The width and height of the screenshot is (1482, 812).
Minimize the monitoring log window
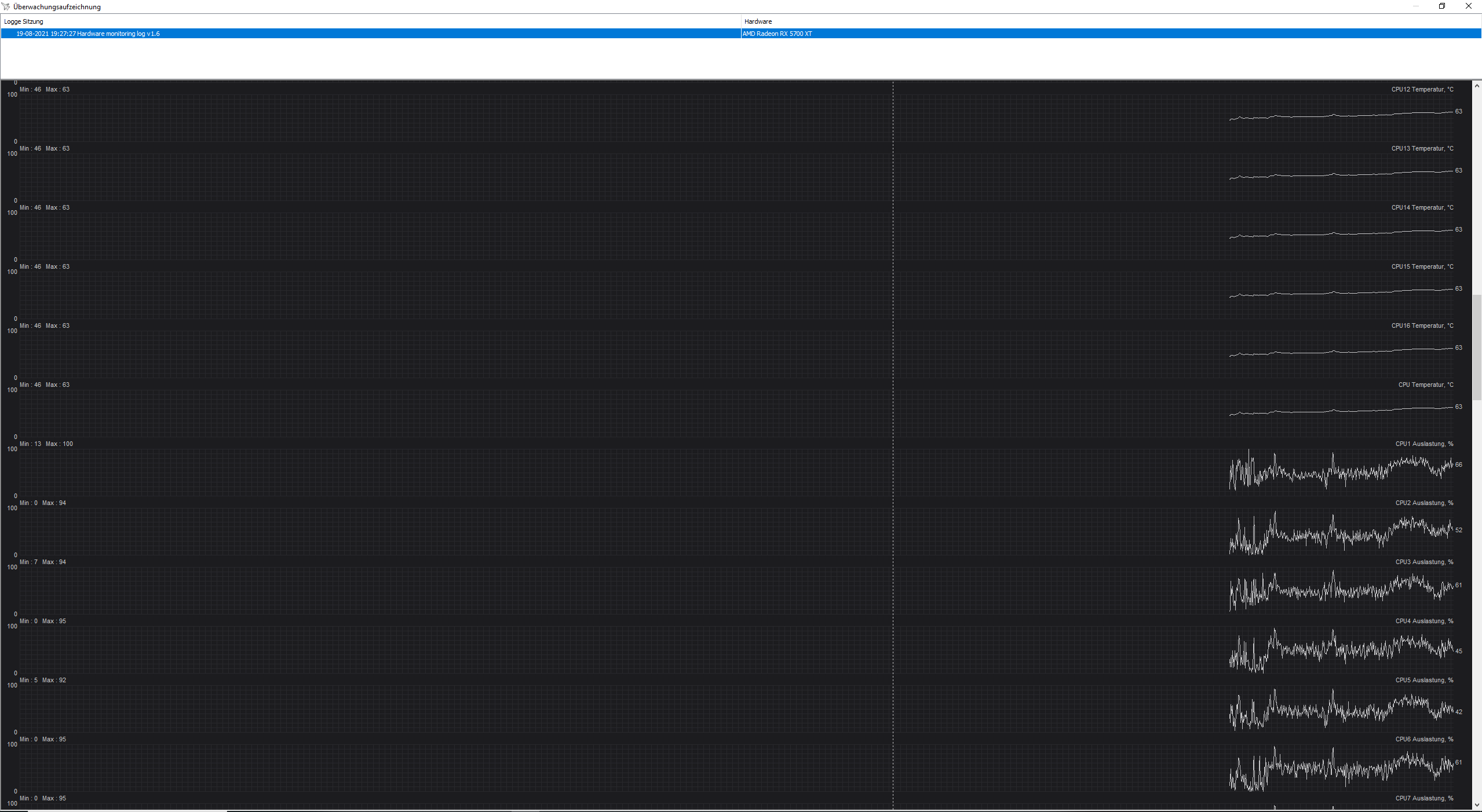click(1415, 6)
